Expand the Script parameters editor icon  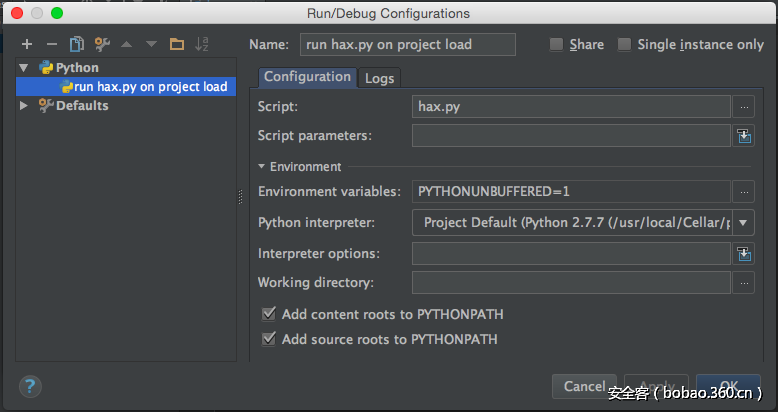(743, 136)
